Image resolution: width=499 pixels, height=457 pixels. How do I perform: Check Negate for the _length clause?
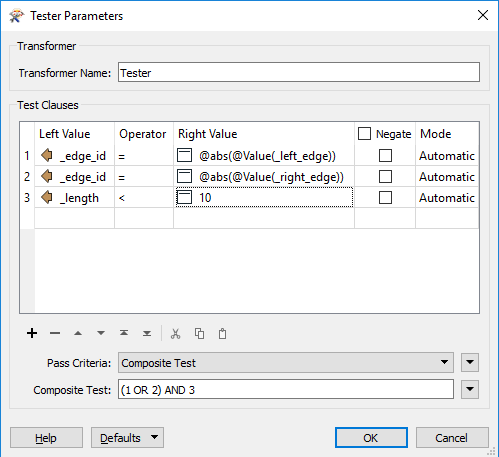point(385,198)
